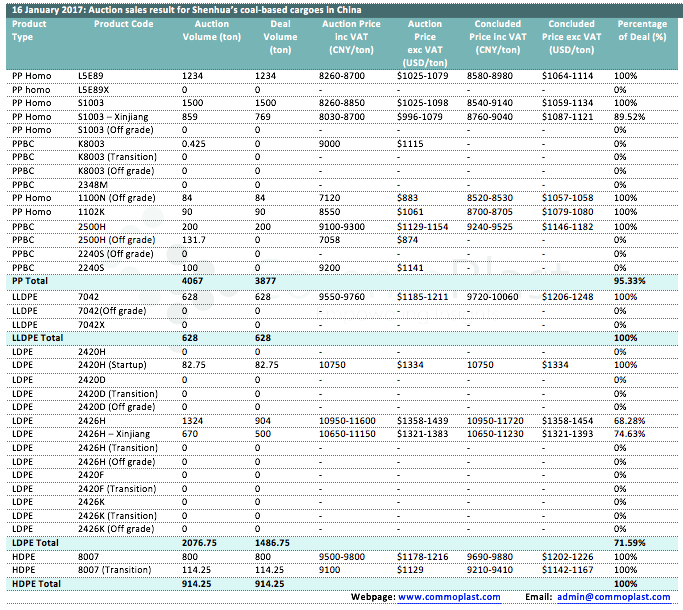Screen dimensions: 683x610
Task: Click the 2426H – Xinjiang product code cell
Action: pos(112,434)
